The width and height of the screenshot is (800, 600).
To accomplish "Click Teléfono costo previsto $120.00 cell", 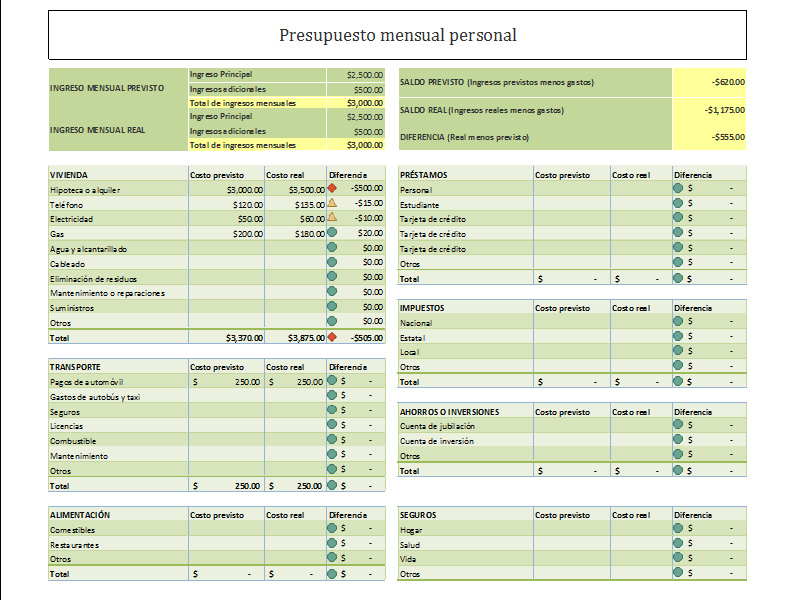I will [x=227, y=205].
